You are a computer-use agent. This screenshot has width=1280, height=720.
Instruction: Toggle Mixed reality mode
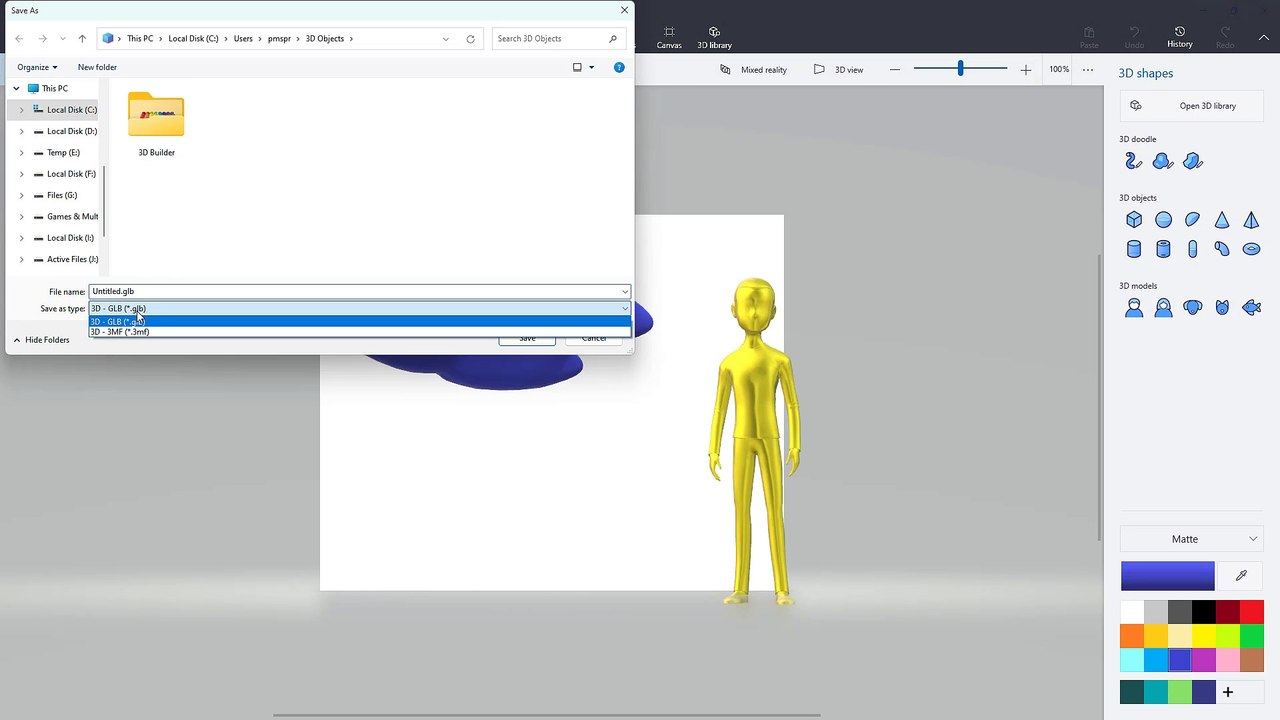coord(753,69)
